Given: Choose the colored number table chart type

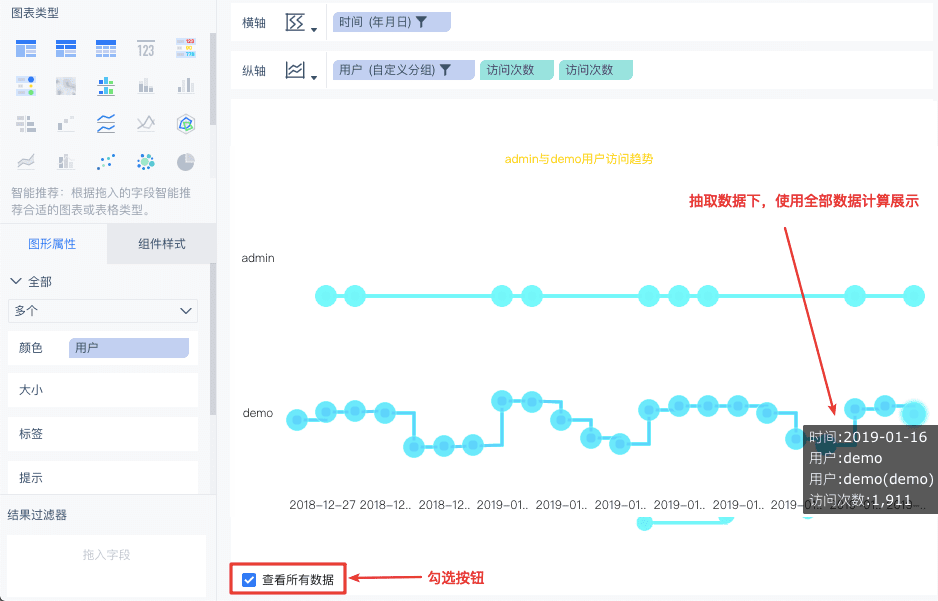Looking at the screenshot, I should [186, 48].
